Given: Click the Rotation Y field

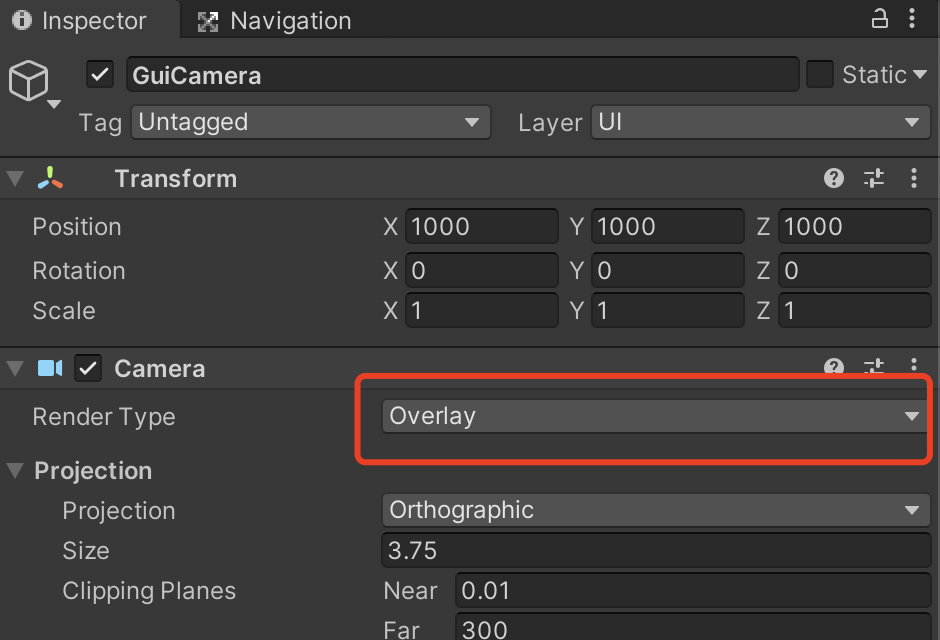Looking at the screenshot, I should (667, 270).
